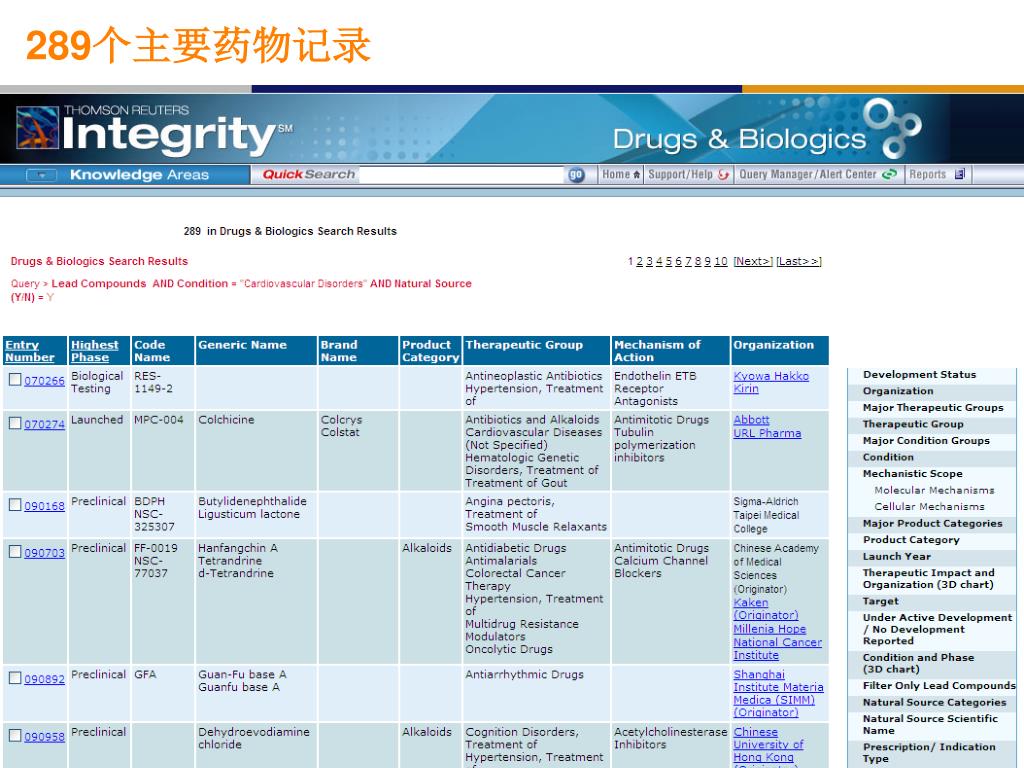
Task: Open the Kaken (Originator) link
Action: 765,609
